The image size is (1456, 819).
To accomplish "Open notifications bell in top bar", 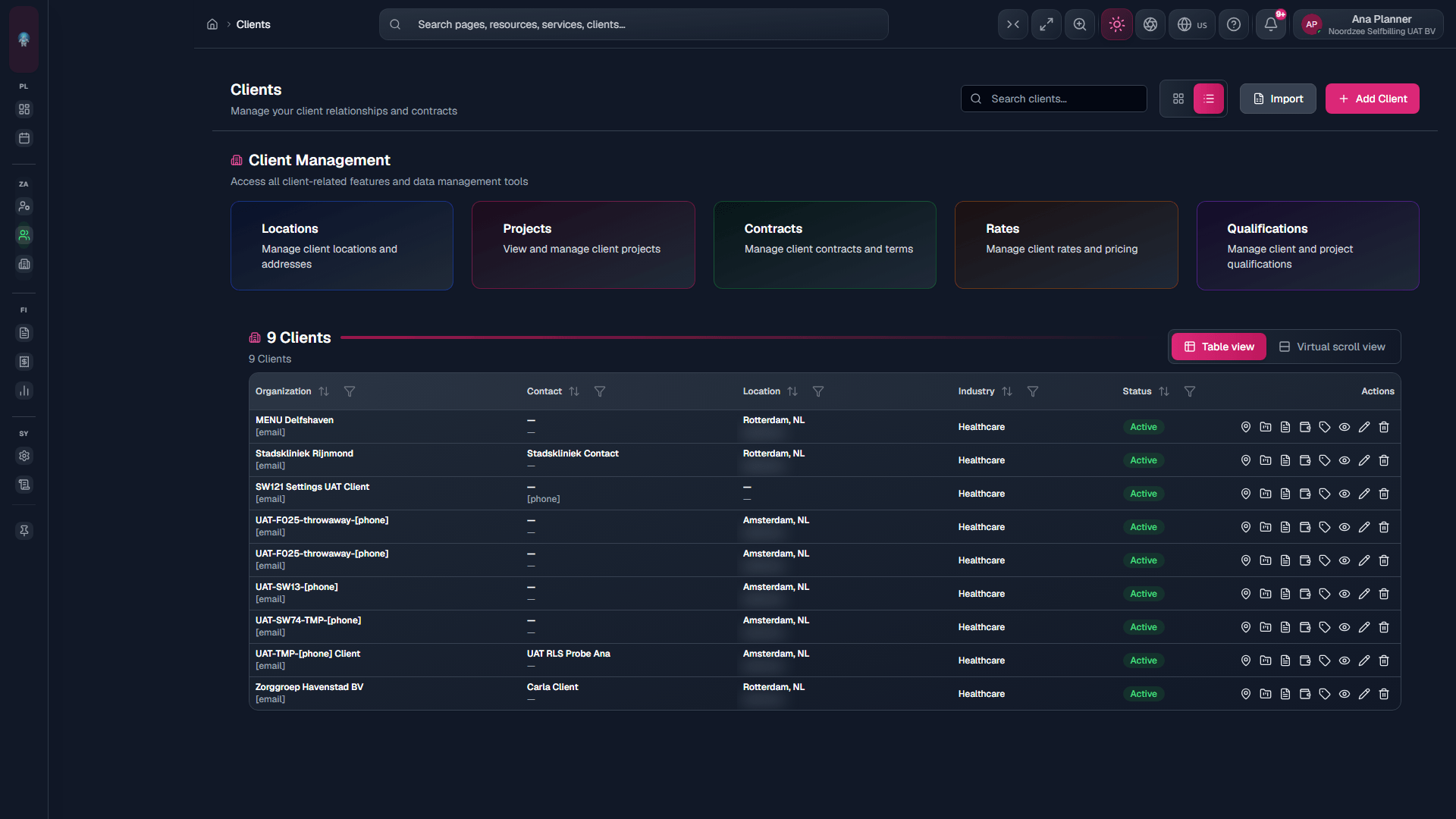I will coord(1271,24).
